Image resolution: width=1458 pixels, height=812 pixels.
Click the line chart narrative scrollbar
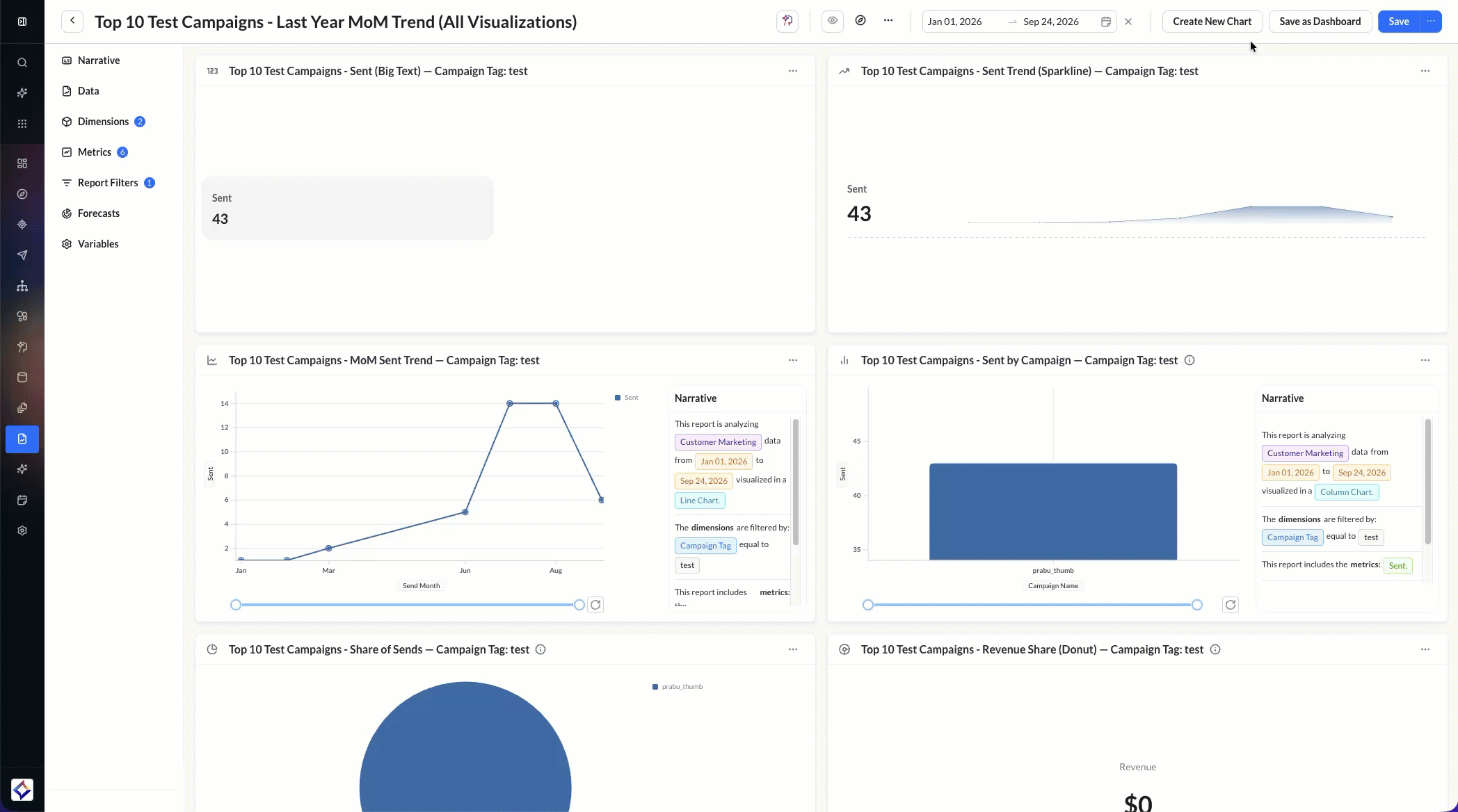pos(796,482)
